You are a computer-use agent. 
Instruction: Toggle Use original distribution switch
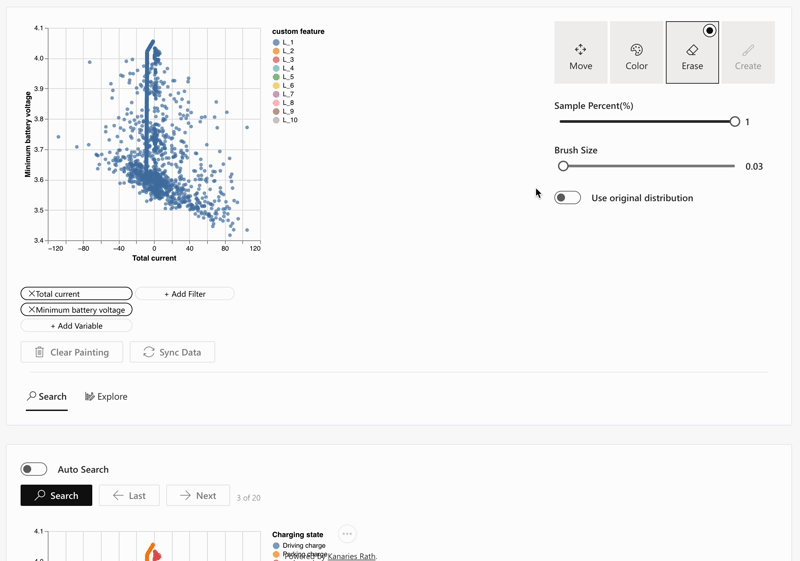[567, 198]
